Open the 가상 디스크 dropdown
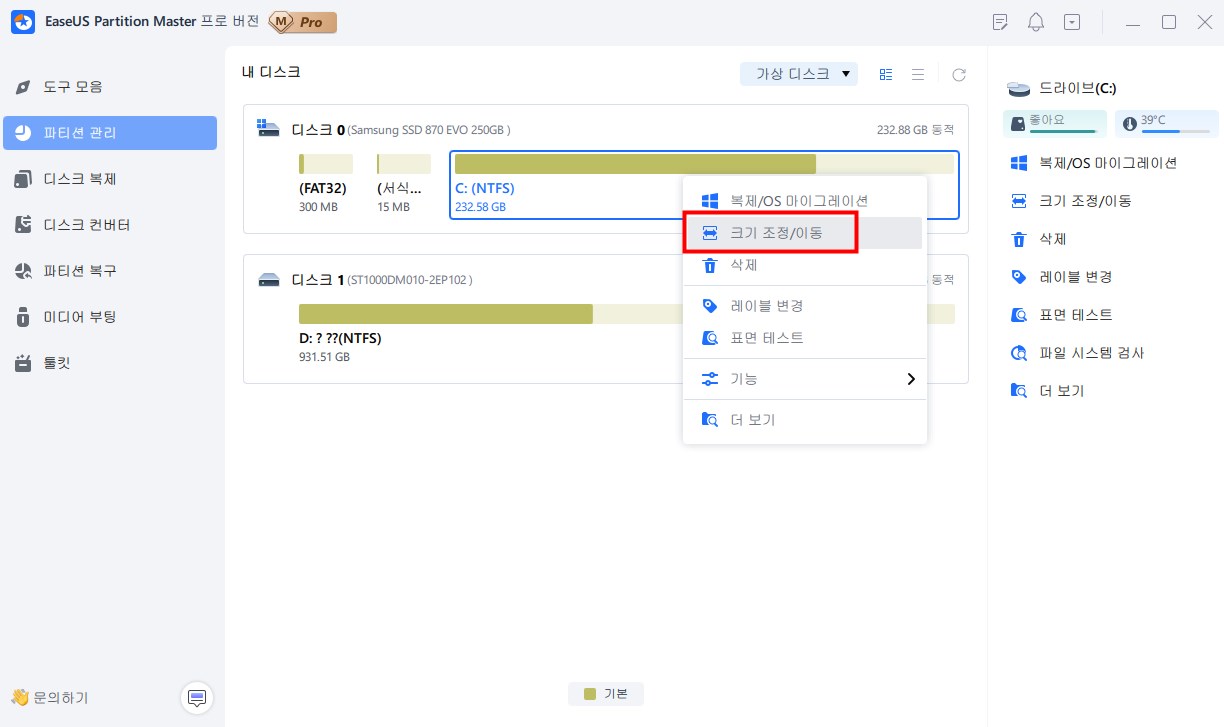This screenshot has height=727, width=1224. click(x=798, y=74)
